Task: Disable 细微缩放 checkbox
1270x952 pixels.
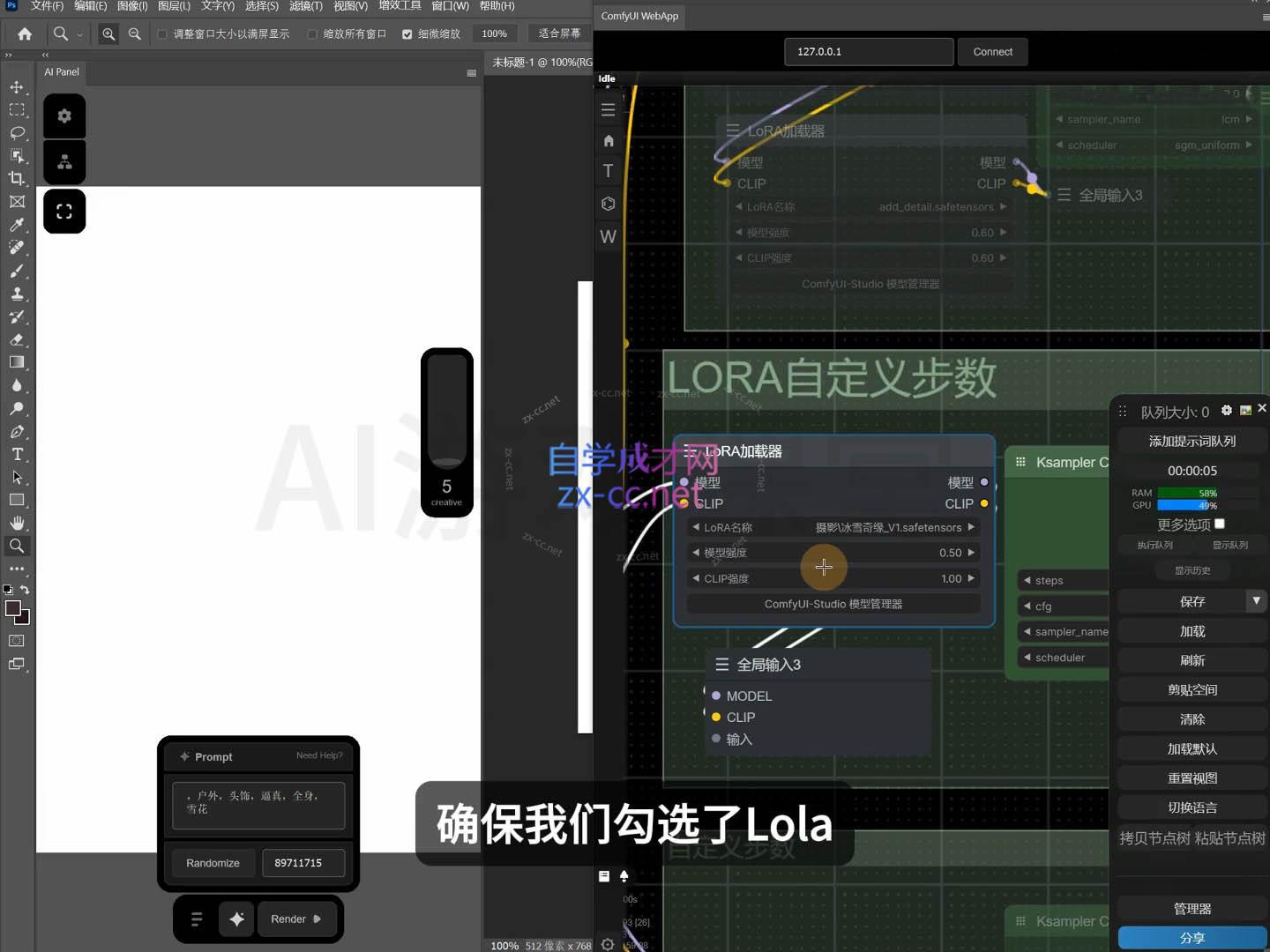Action: [407, 33]
